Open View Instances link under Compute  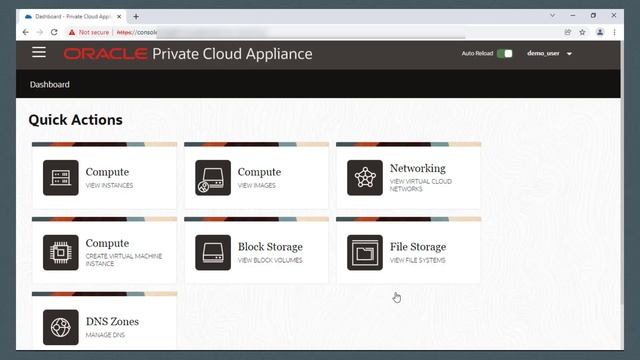click(109, 185)
